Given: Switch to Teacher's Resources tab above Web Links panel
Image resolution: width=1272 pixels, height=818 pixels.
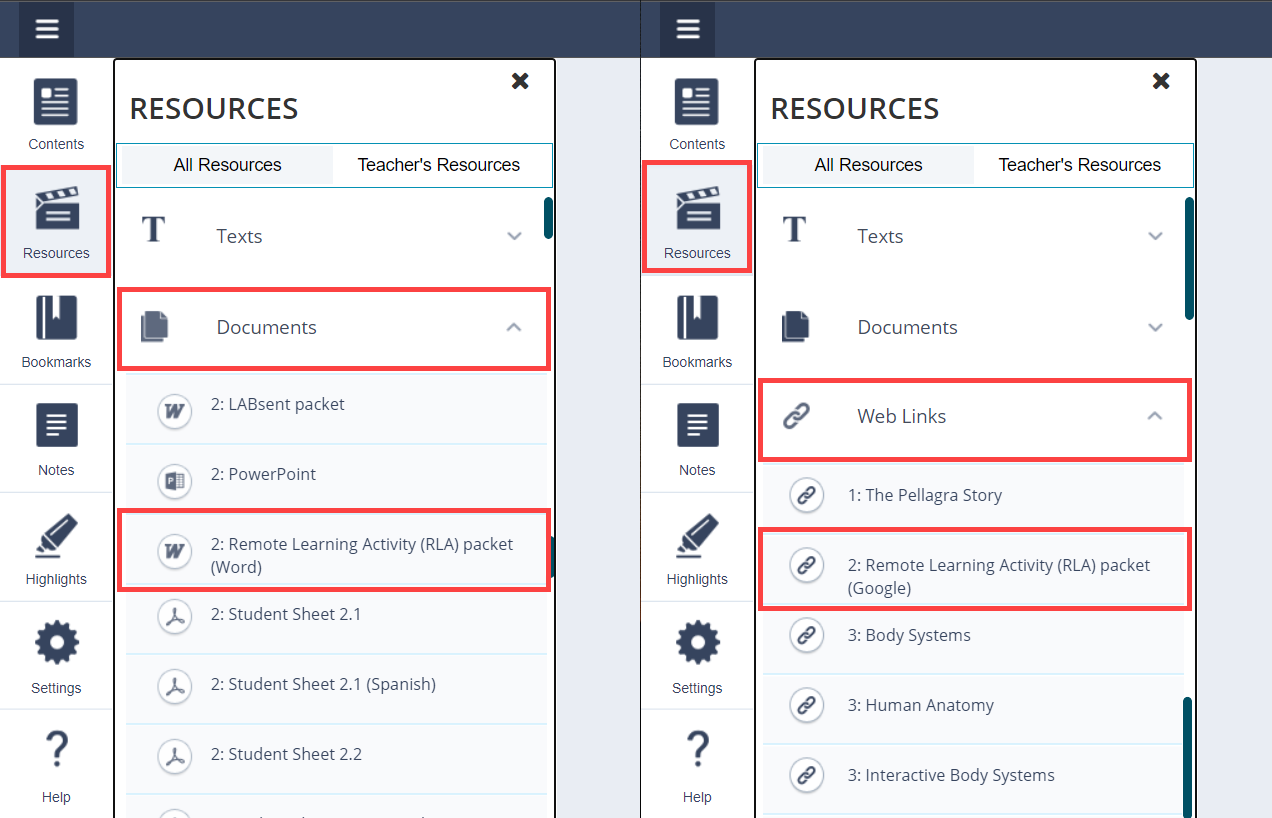Looking at the screenshot, I should [x=1079, y=165].
